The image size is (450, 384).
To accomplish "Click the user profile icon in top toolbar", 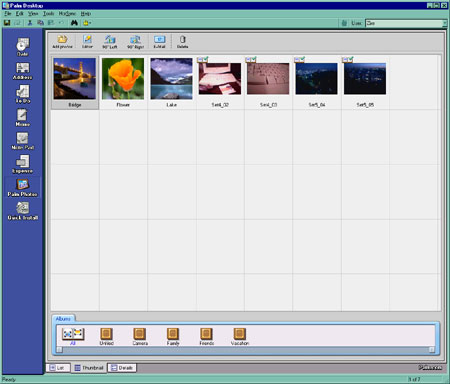I will coord(344,23).
